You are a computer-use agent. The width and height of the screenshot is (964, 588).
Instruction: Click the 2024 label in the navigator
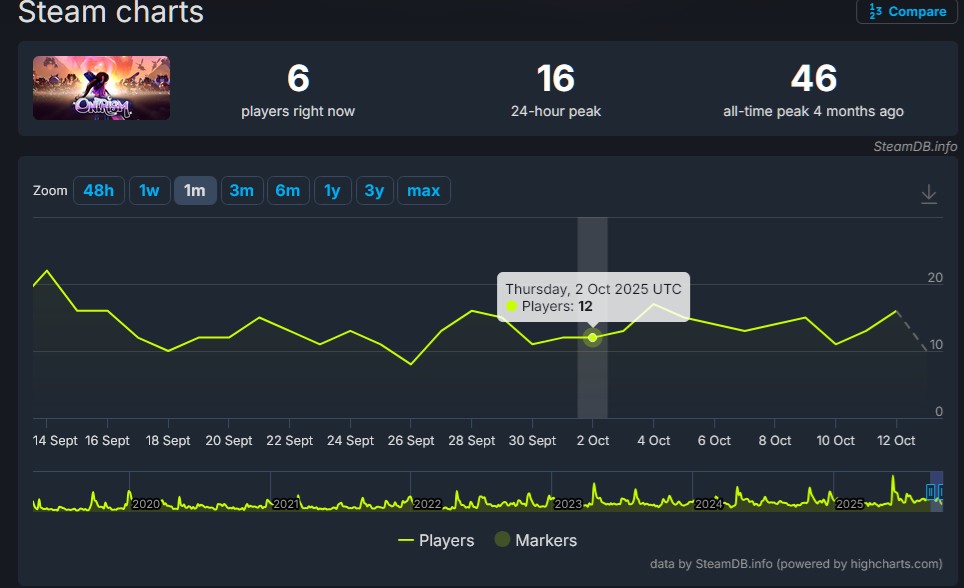[708, 504]
